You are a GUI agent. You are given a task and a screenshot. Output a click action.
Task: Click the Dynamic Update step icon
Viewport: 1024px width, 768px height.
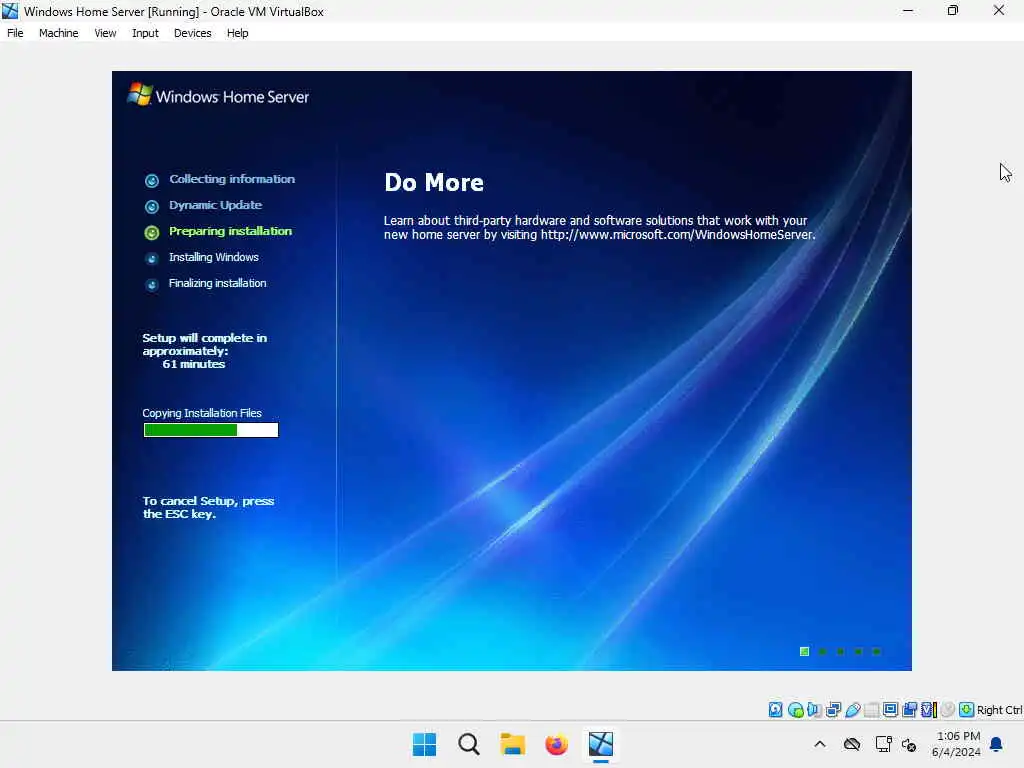(152, 206)
